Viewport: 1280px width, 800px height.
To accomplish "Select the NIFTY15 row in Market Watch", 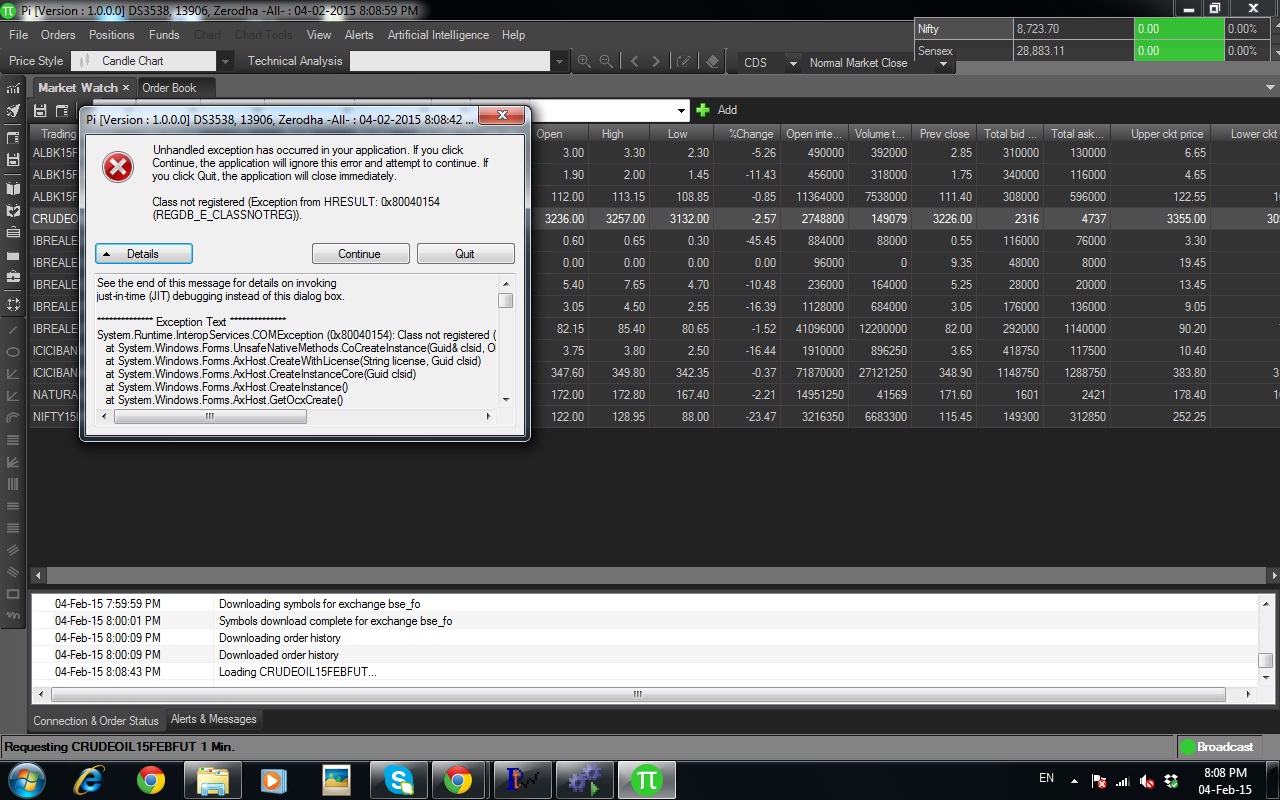I will point(654,417).
